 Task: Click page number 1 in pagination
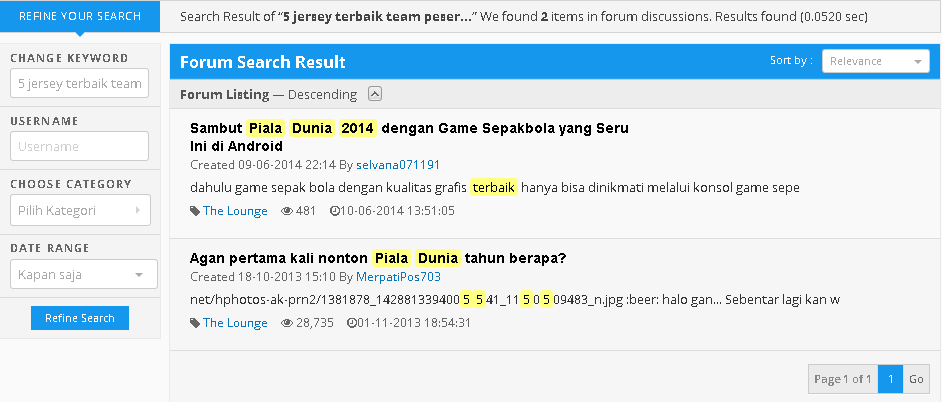(x=890, y=379)
